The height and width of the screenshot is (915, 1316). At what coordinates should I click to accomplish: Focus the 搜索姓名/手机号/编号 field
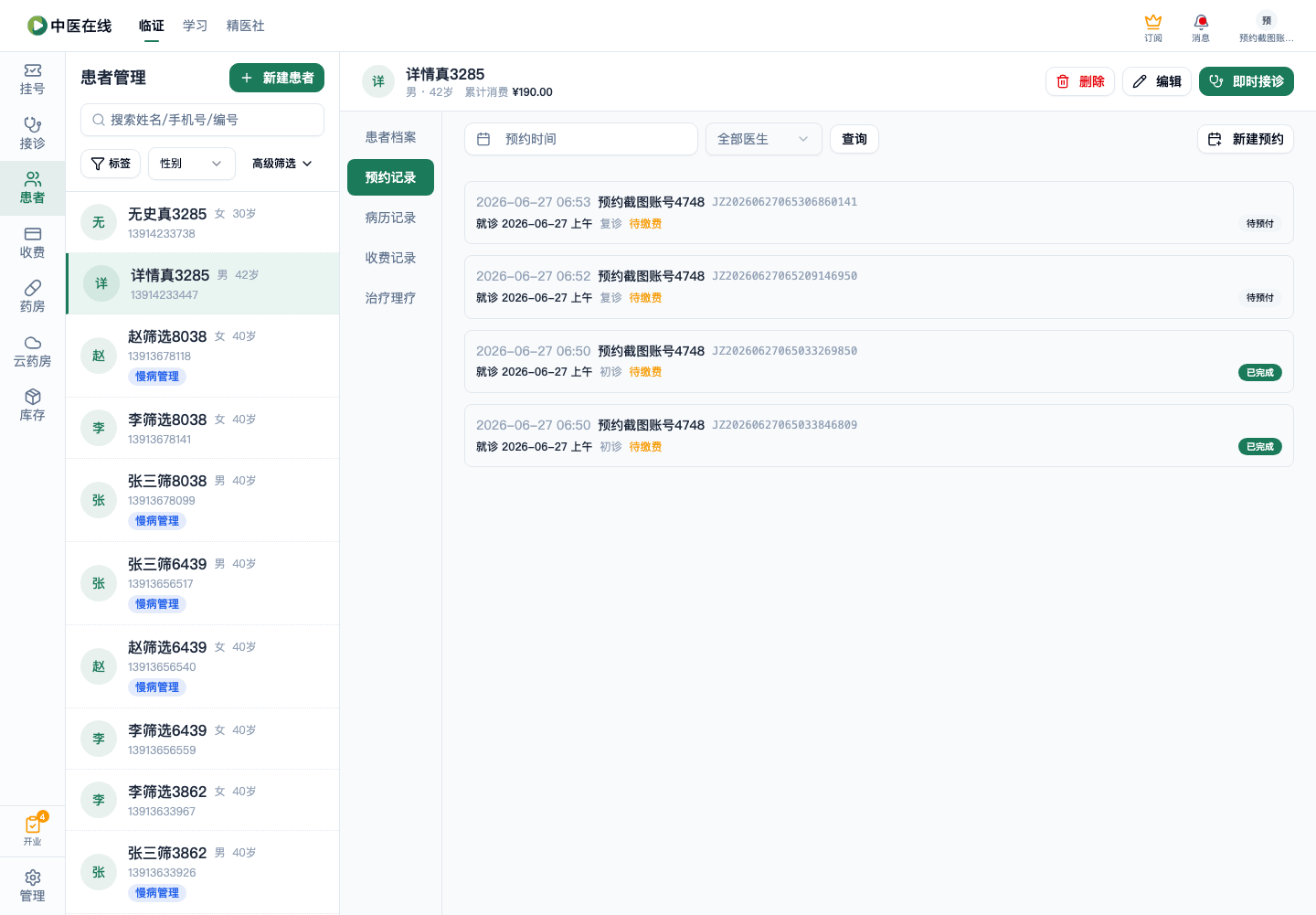[202, 120]
